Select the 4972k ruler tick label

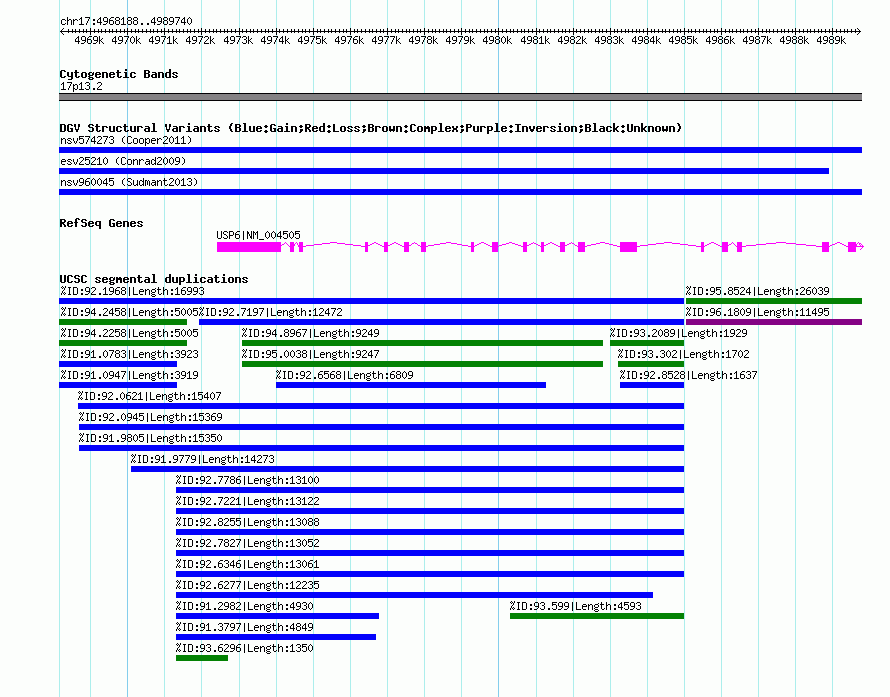[x=200, y=40]
